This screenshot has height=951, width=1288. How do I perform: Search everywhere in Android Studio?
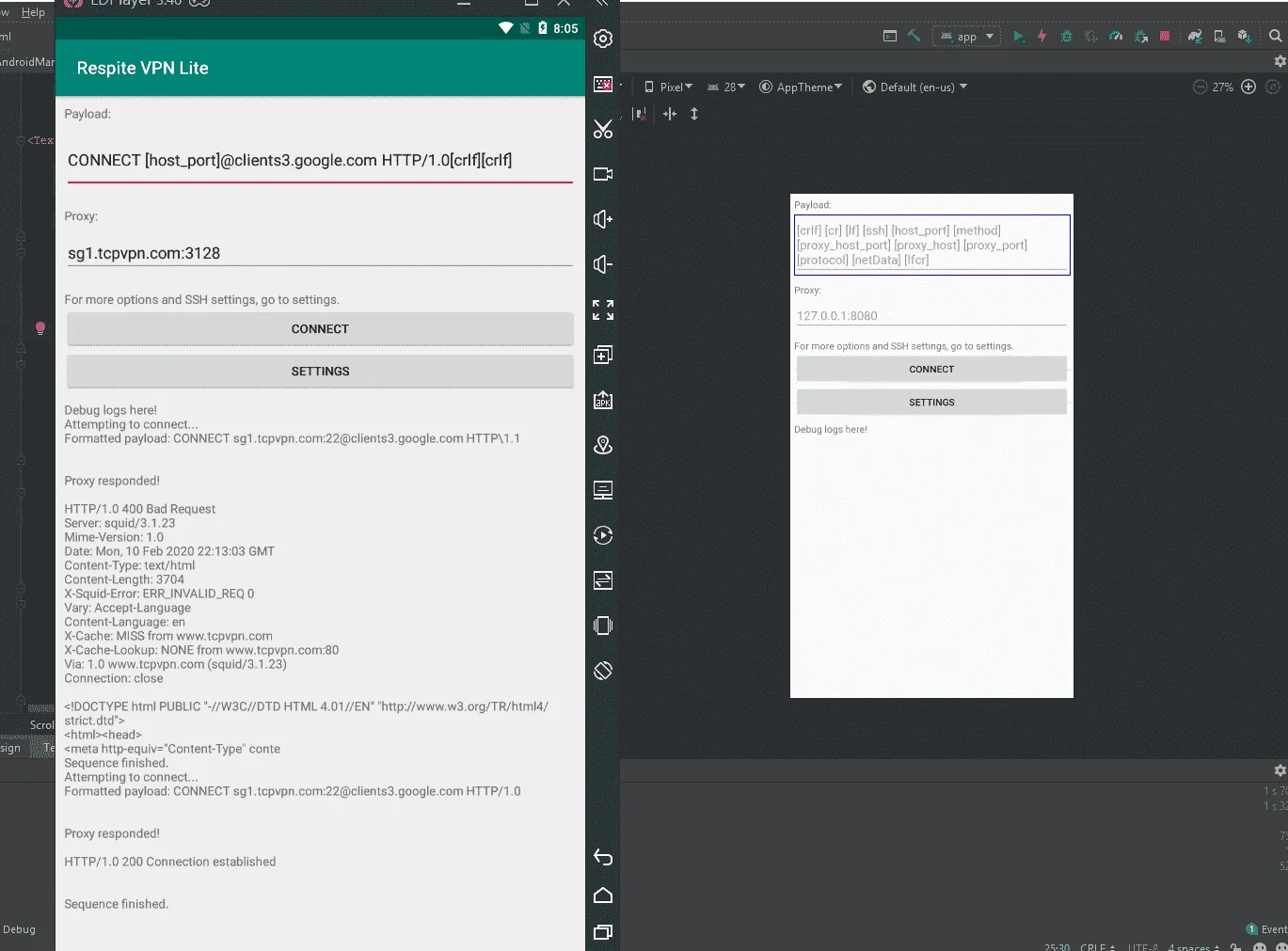[1275, 36]
